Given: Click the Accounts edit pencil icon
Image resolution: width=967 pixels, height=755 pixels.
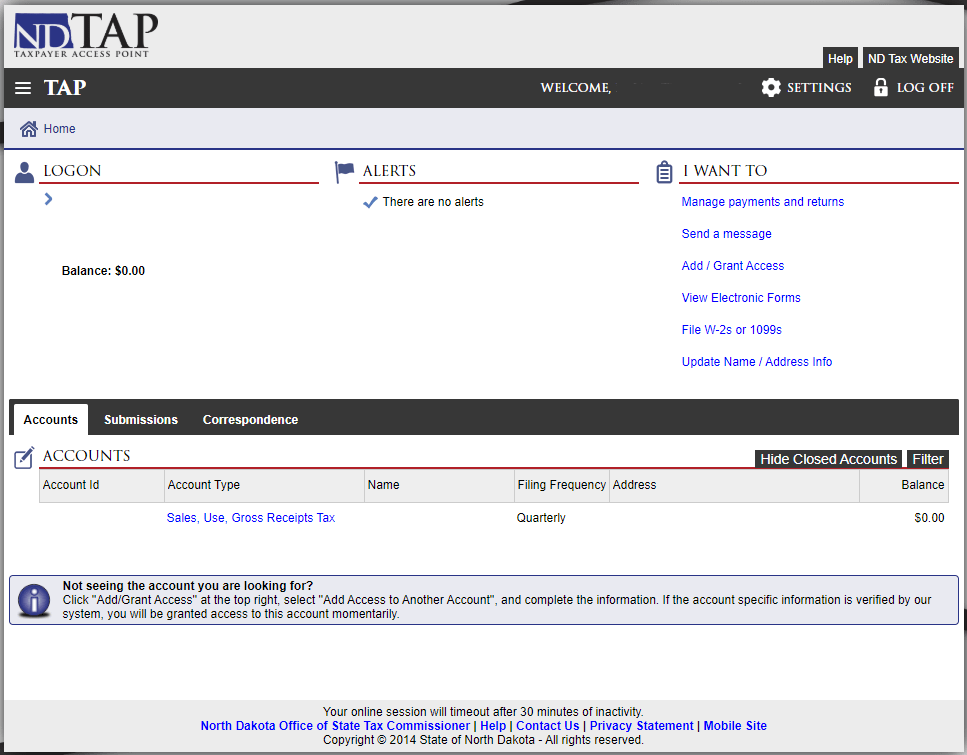Looking at the screenshot, I should (x=24, y=458).
